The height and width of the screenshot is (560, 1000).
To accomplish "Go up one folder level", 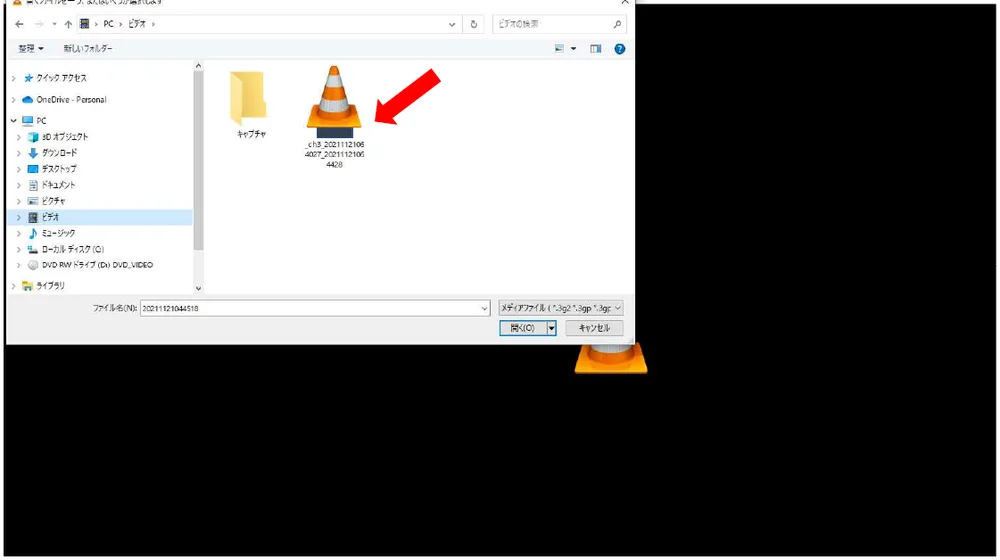I will pos(68,24).
